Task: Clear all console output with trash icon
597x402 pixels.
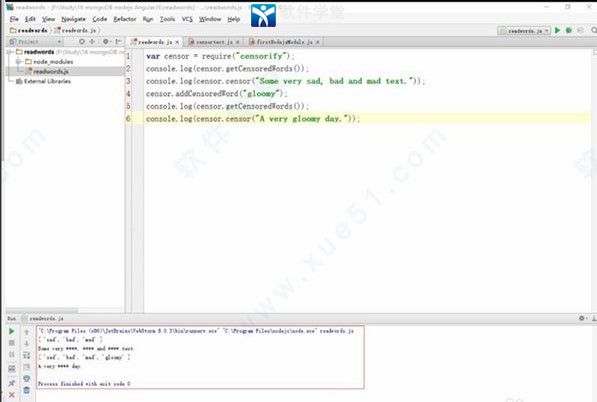Action: pyautogui.click(x=26, y=390)
